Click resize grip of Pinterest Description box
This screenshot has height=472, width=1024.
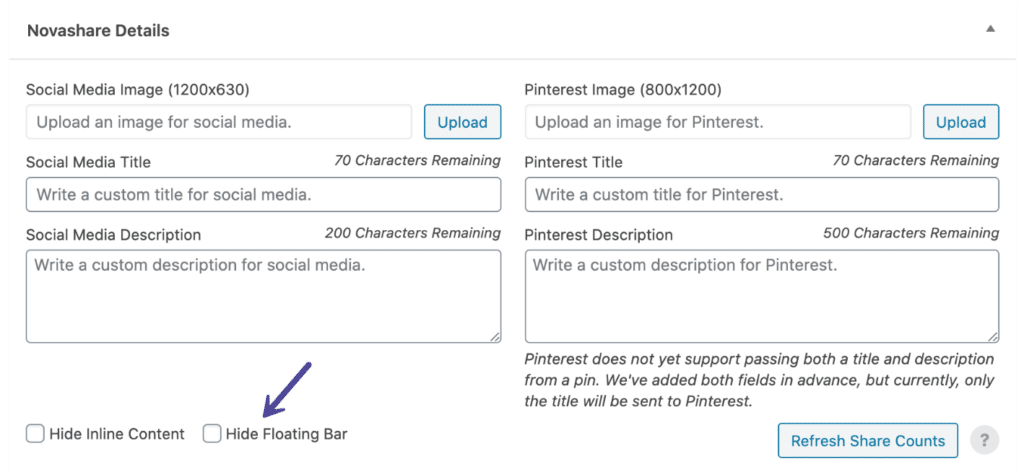pyautogui.click(x=993, y=337)
